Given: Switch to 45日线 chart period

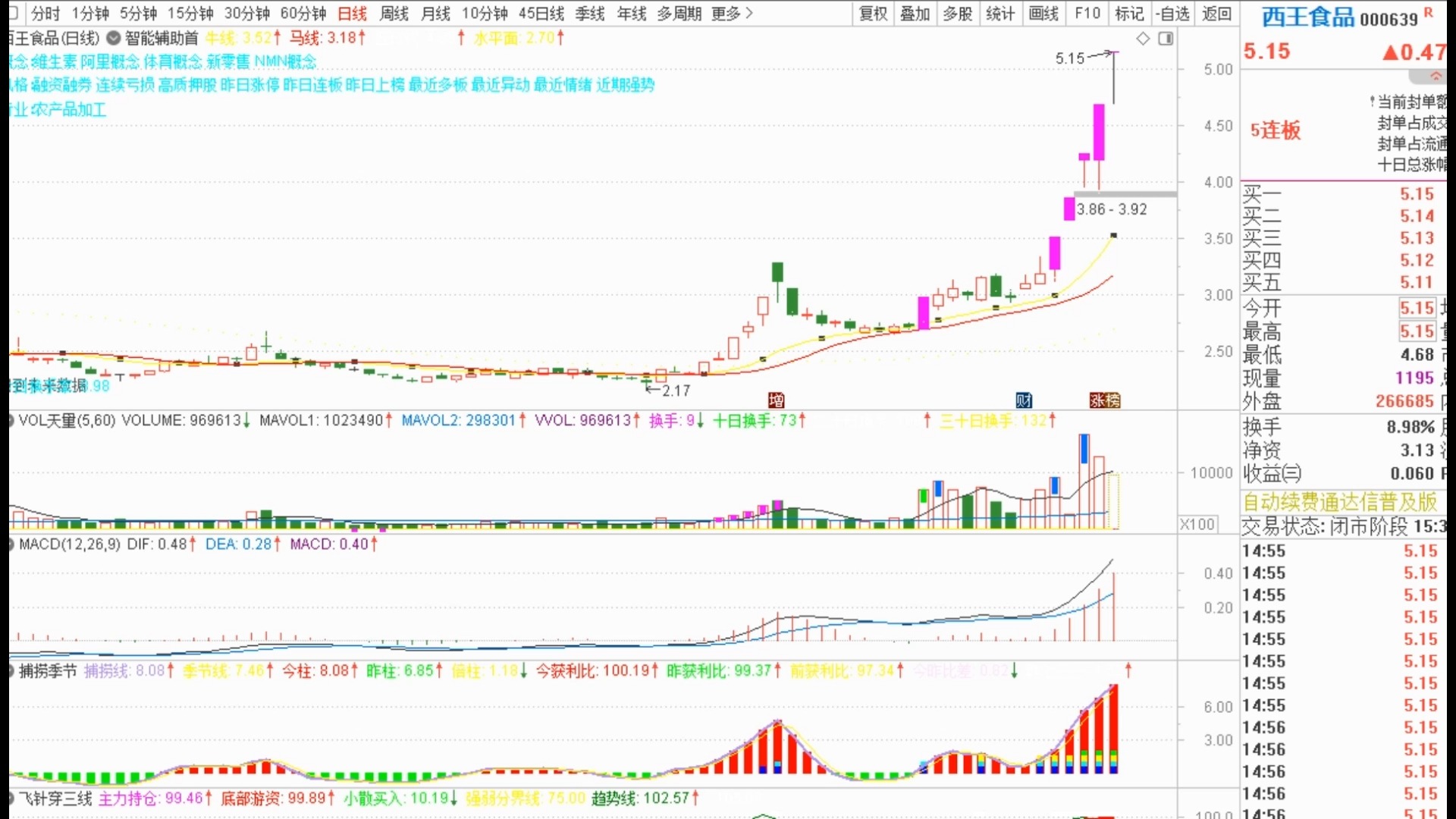Looking at the screenshot, I should point(541,14).
